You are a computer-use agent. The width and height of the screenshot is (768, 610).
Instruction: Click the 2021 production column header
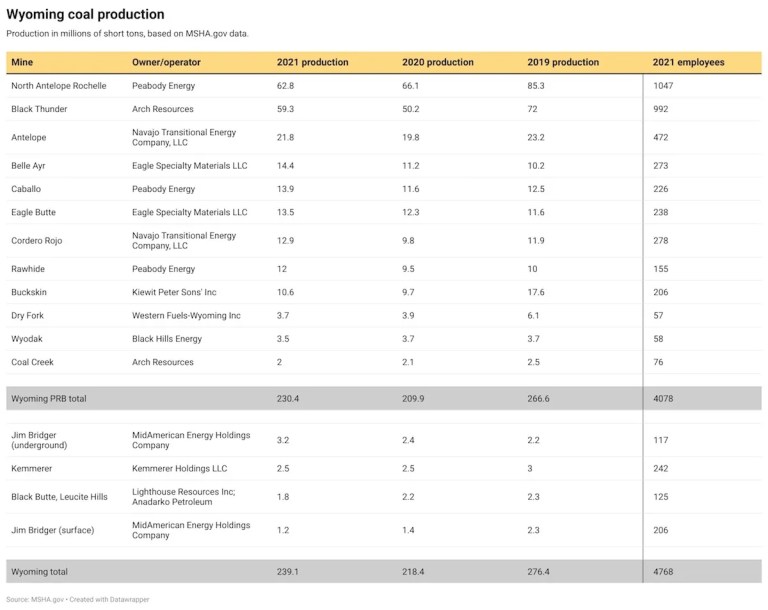point(312,62)
